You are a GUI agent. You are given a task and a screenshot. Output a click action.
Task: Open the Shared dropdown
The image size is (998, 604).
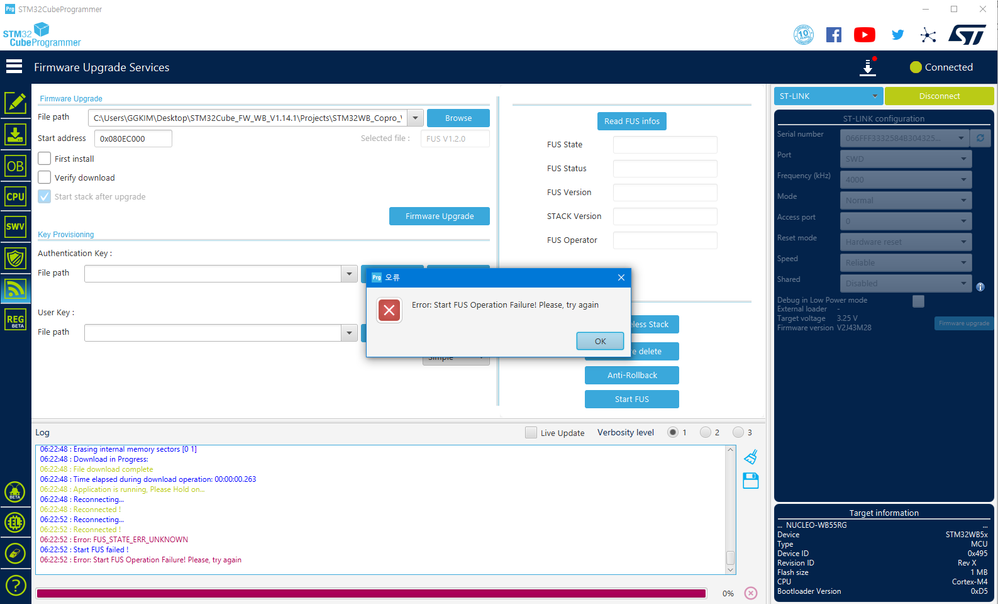click(906, 283)
